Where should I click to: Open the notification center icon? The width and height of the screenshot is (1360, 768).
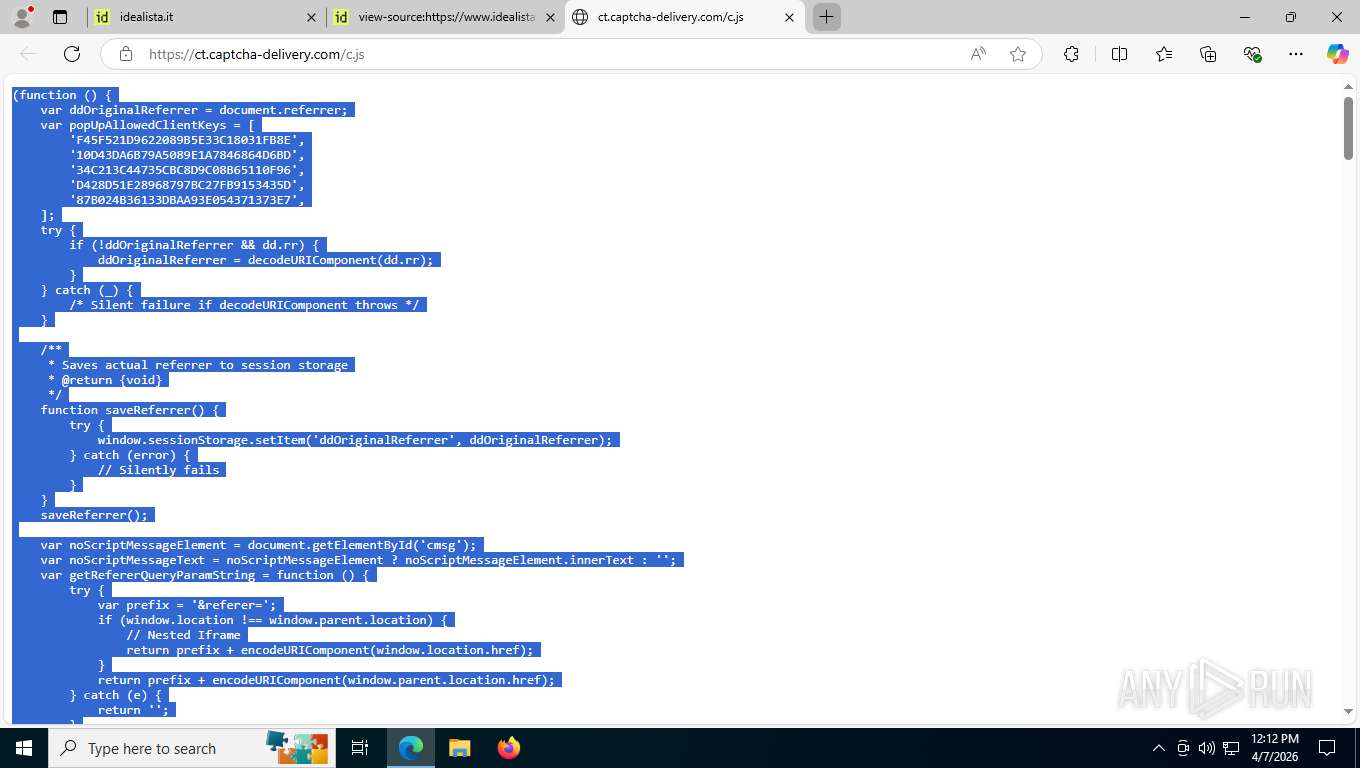pyautogui.click(x=1327, y=748)
